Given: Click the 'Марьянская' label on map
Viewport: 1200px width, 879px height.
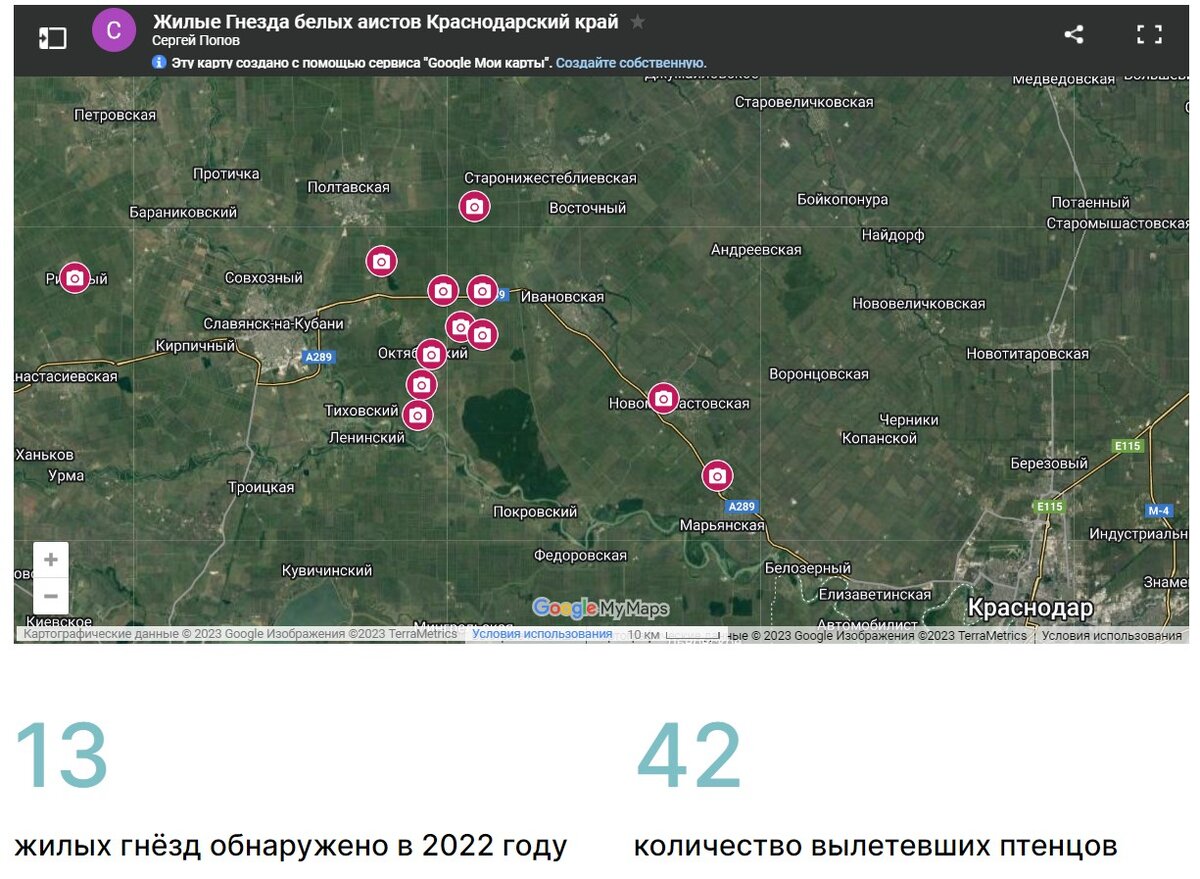Looking at the screenshot, I should (x=722, y=525).
